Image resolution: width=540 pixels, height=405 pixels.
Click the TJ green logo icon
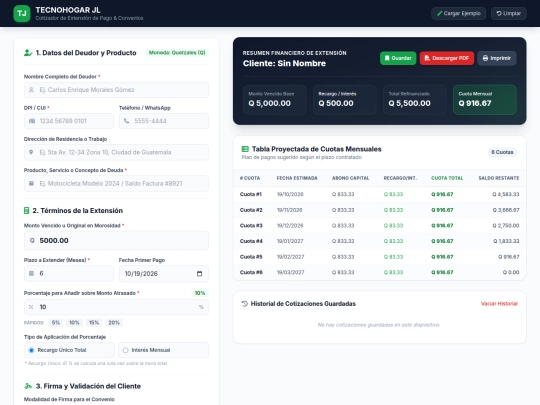tap(22, 13)
